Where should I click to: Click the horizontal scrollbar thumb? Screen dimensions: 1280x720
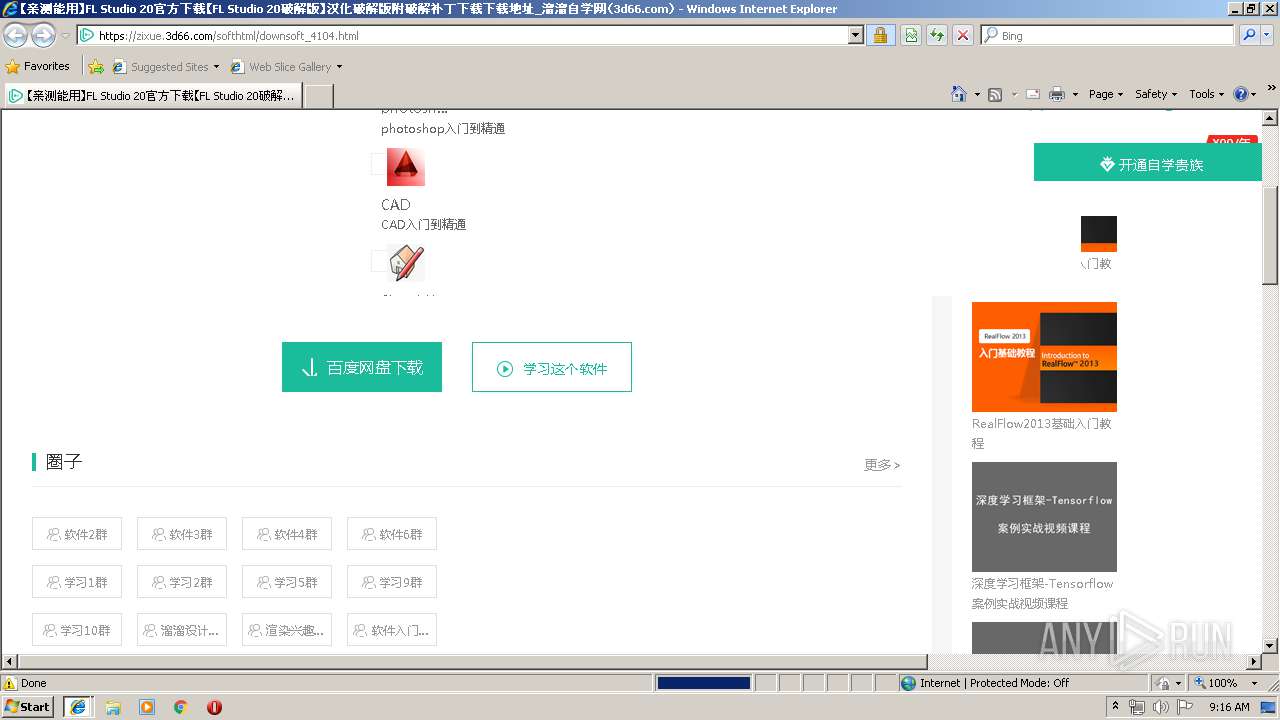pyautogui.click(x=473, y=661)
